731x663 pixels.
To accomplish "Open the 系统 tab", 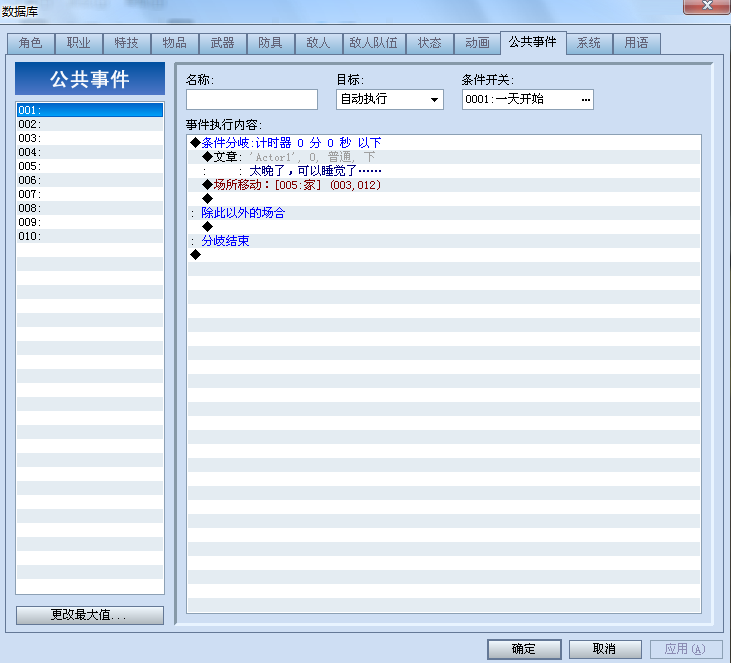I will tap(589, 43).
